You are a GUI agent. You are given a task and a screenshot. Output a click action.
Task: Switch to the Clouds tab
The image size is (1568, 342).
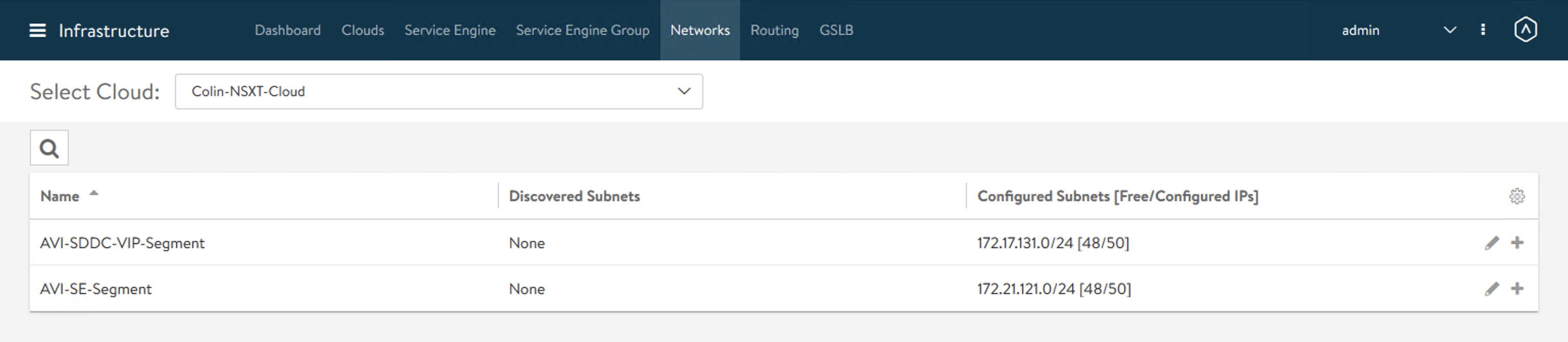(x=363, y=31)
